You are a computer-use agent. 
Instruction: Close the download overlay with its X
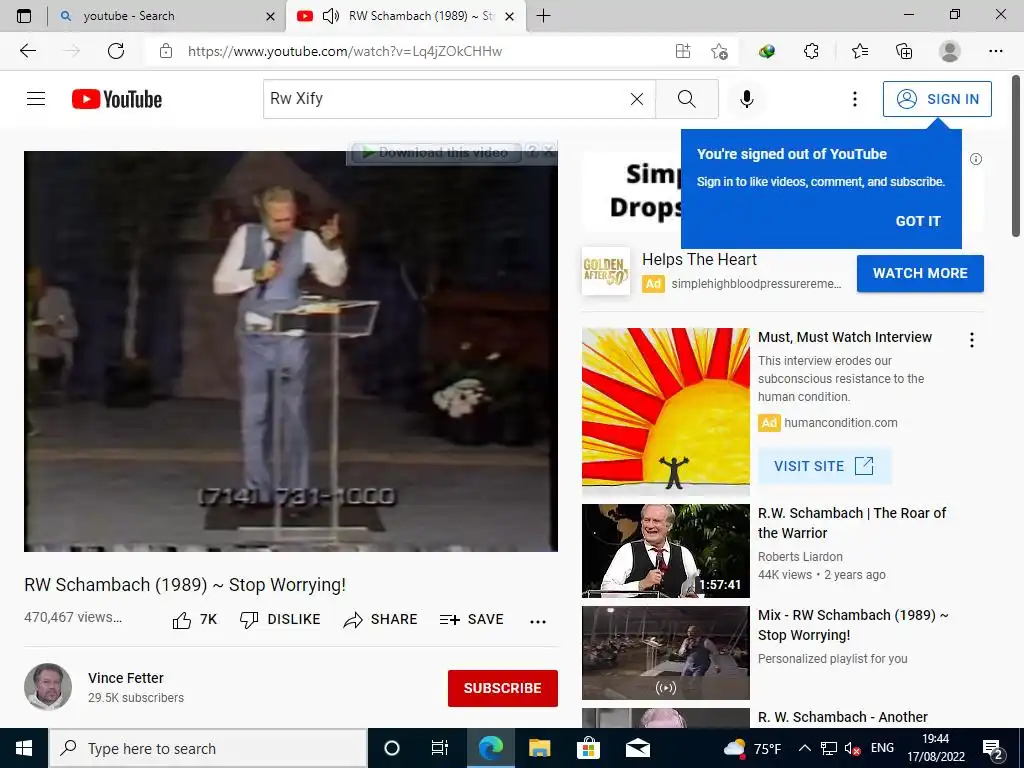(x=549, y=152)
